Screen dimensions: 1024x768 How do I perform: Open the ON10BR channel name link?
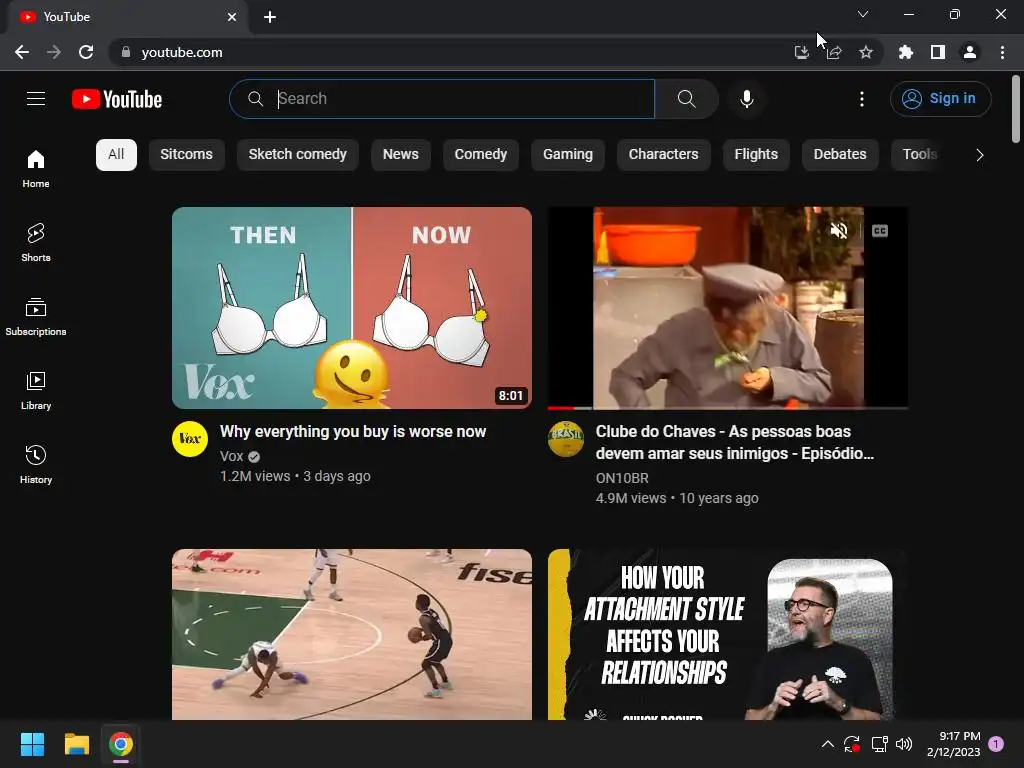tap(622, 478)
